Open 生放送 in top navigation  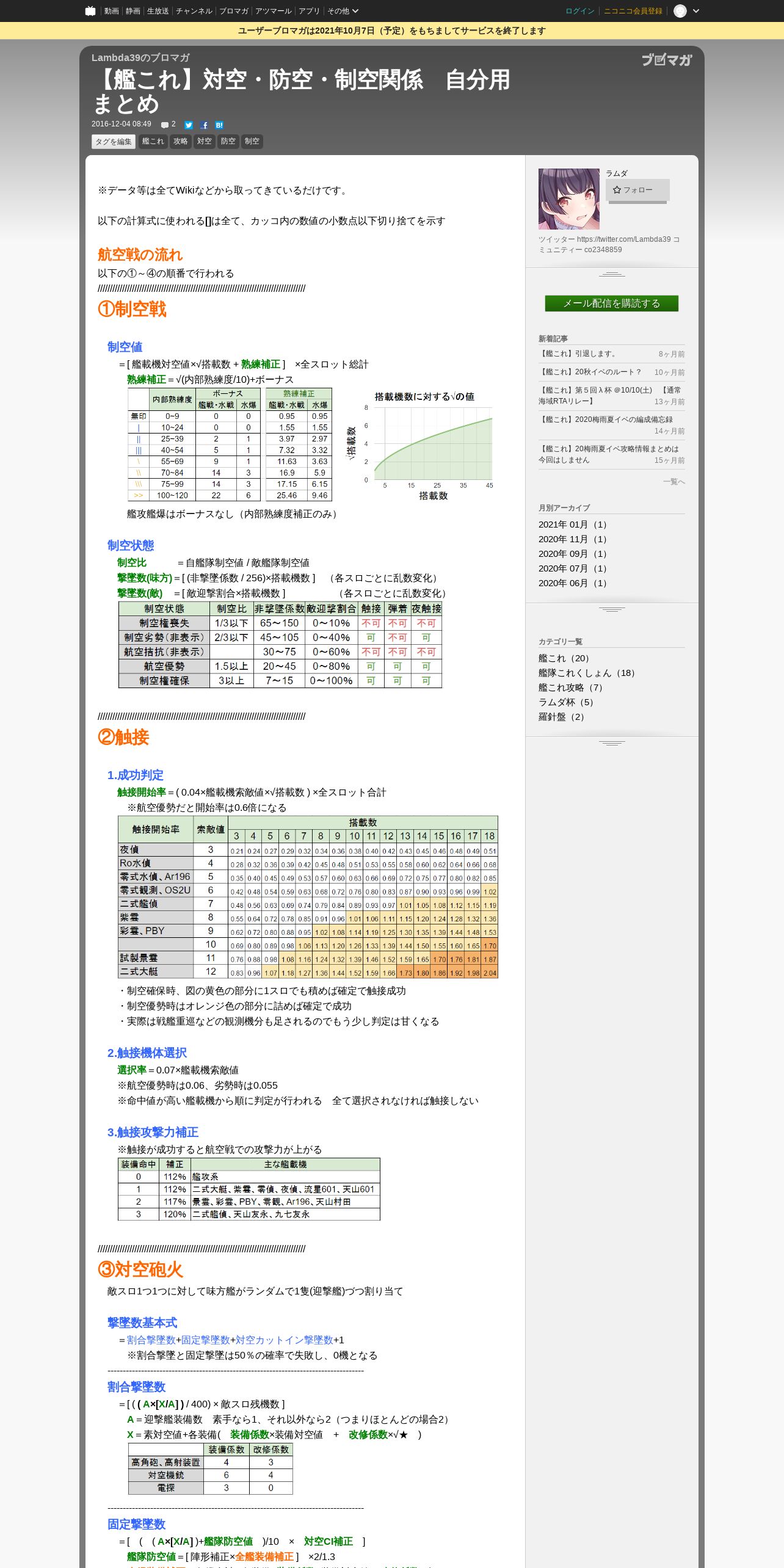(158, 11)
